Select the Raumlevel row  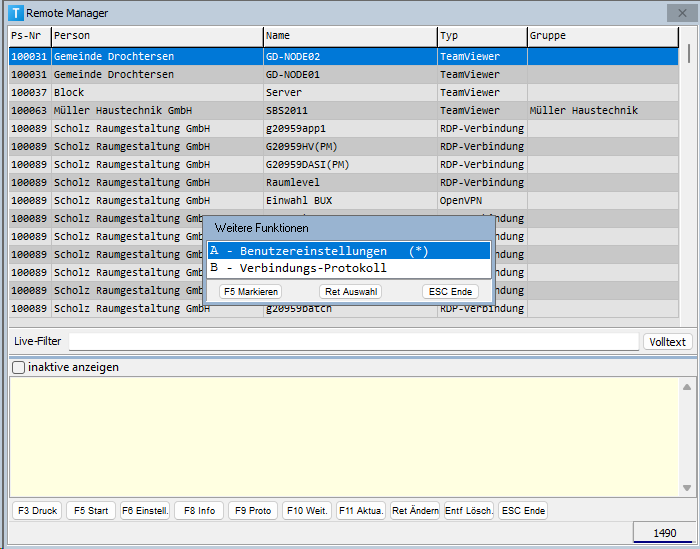click(343, 183)
